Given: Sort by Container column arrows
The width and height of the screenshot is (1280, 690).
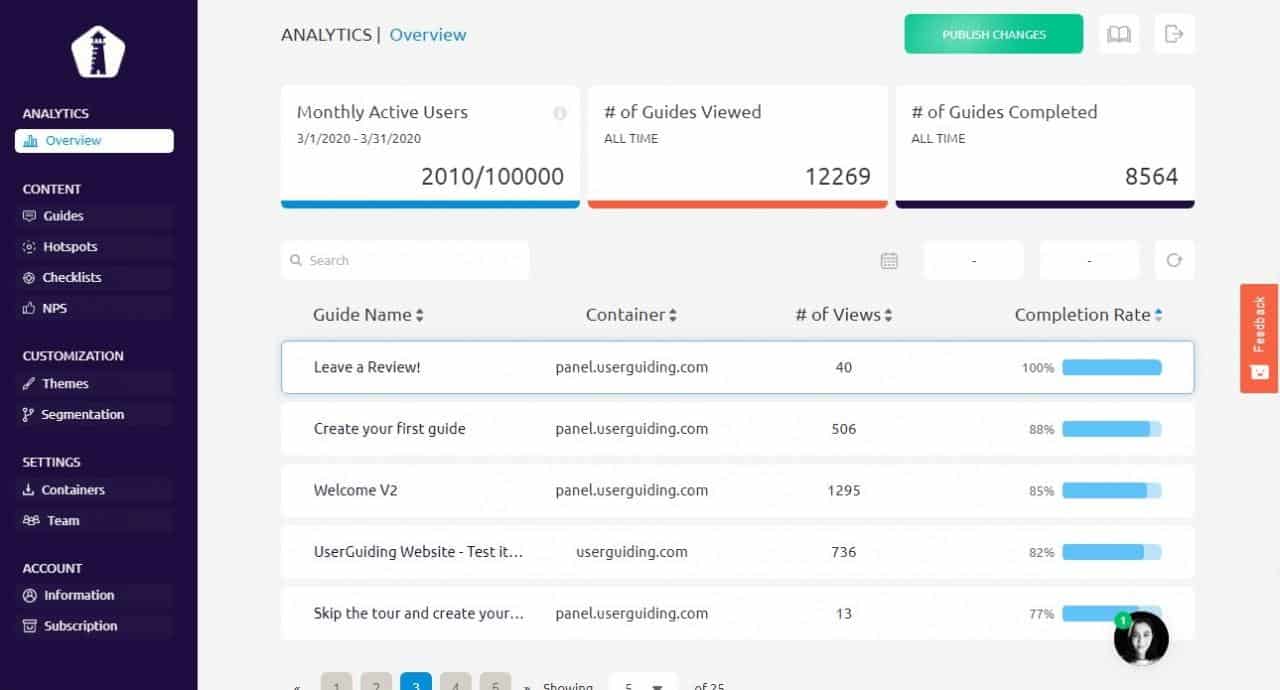Looking at the screenshot, I should (x=673, y=315).
